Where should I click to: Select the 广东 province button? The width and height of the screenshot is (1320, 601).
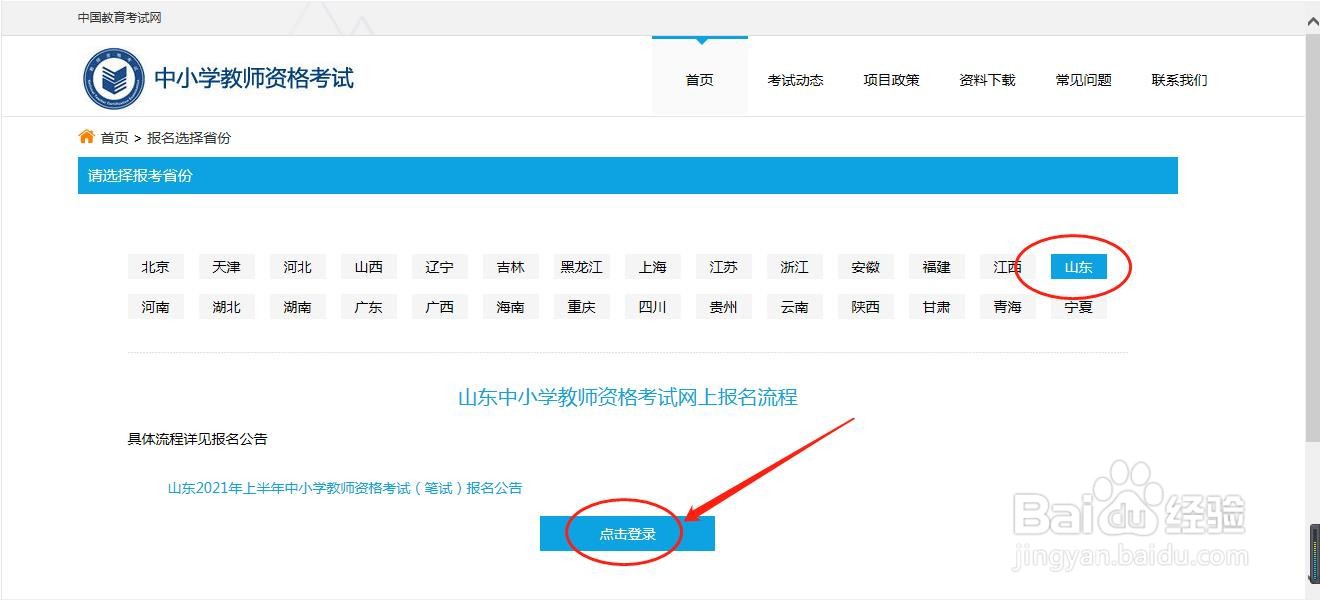[368, 306]
